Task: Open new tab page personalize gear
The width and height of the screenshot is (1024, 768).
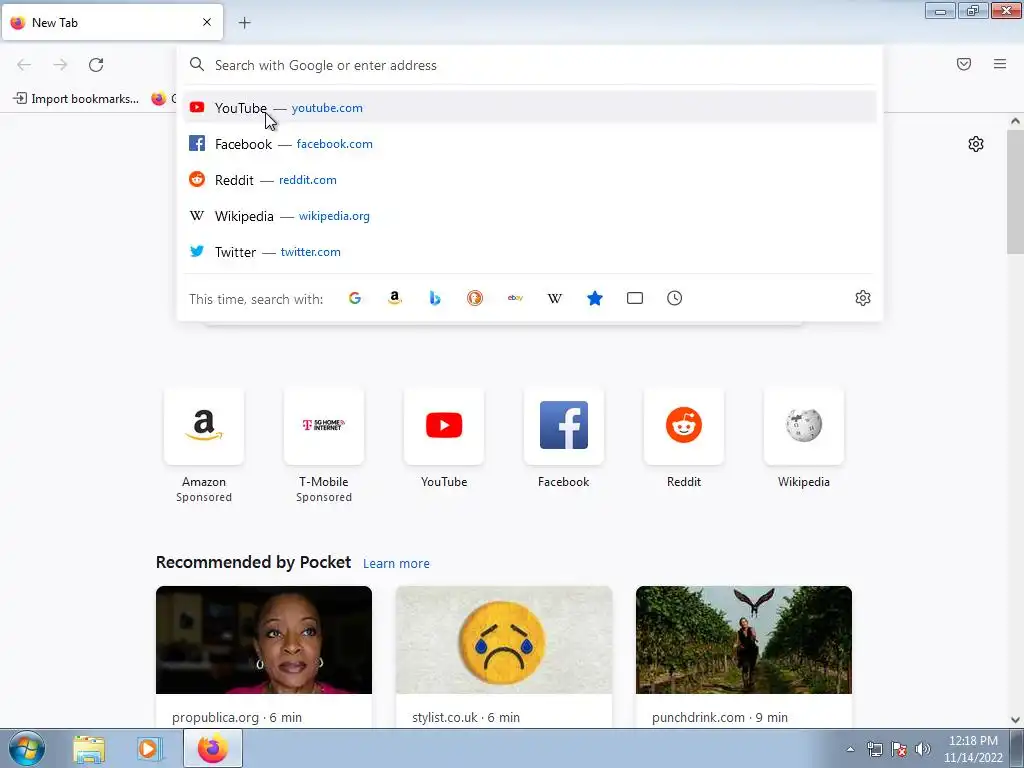Action: coord(976,144)
